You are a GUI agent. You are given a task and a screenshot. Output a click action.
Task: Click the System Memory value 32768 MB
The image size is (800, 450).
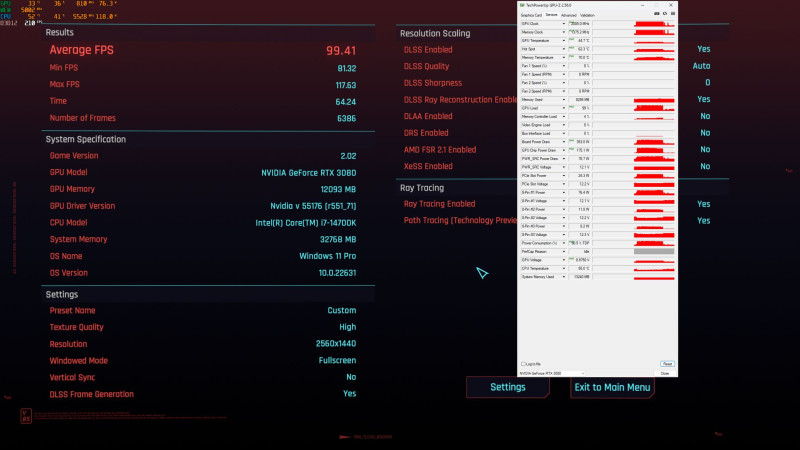pyautogui.click(x=338, y=239)
